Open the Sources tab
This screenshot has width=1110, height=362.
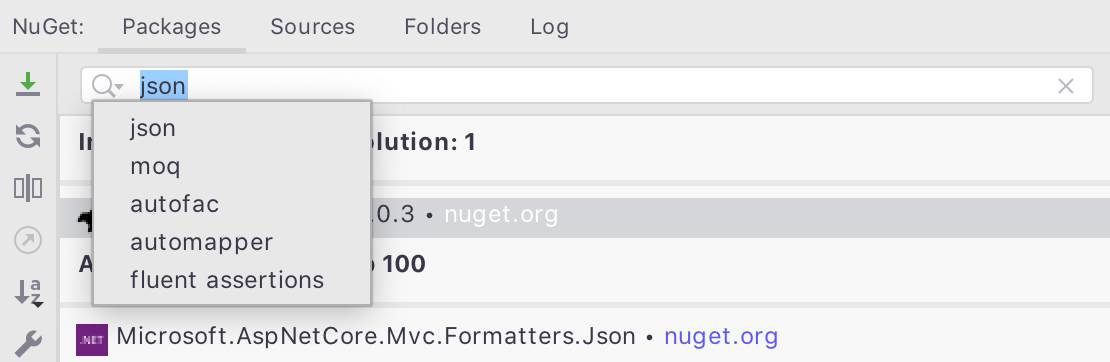pos(312,27)
